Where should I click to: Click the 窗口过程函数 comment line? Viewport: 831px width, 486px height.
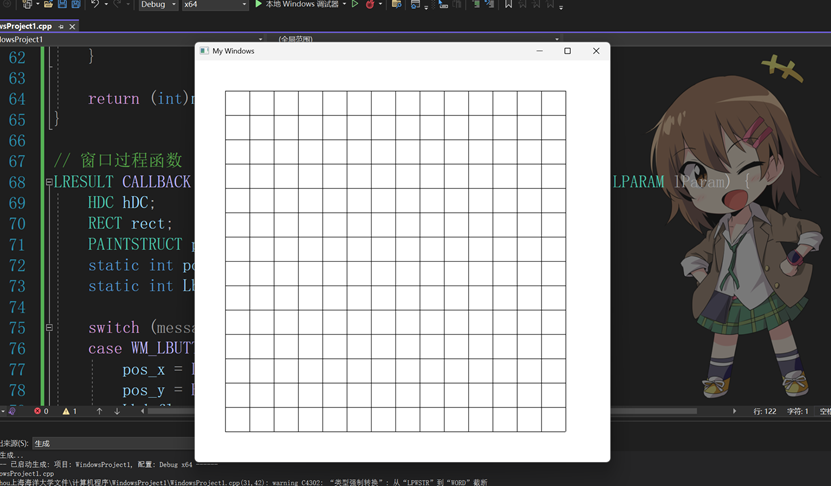pyautogui.click(x=118, y=161)
